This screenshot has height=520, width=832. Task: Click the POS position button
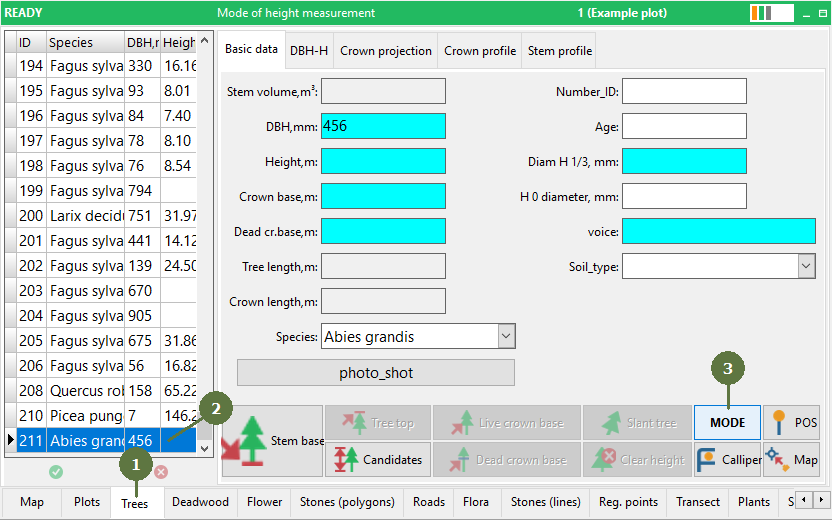pos(792,423)
